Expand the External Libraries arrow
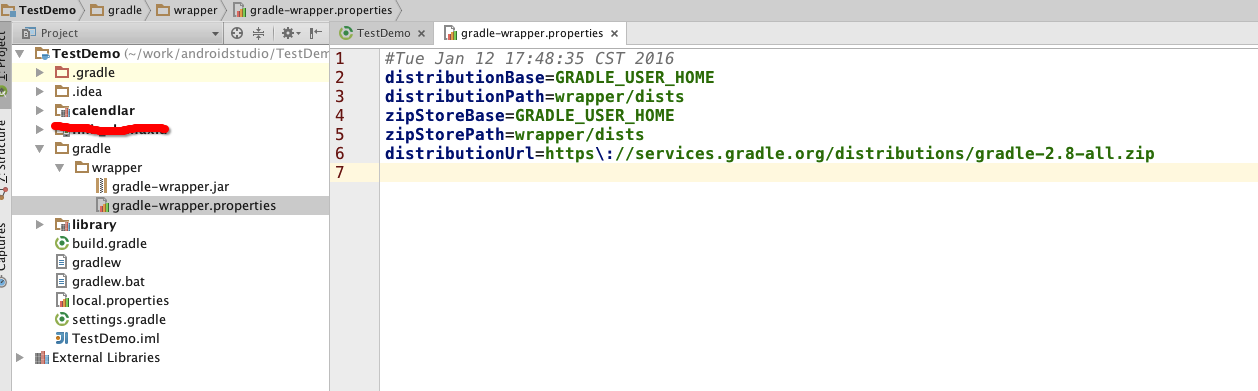 pos(21,357)
